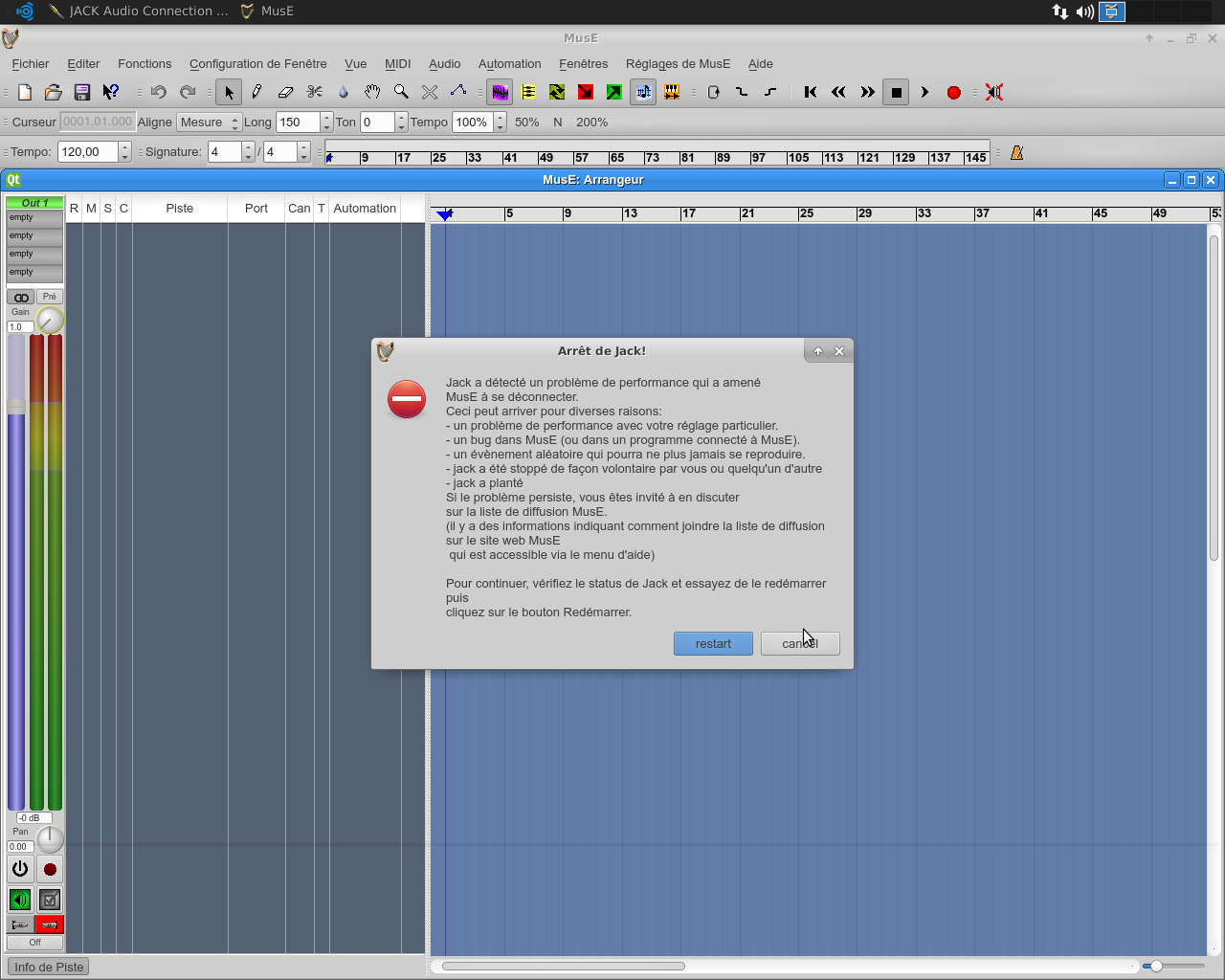Toggle the power off button on Out 1 strip
The image size is (1225, 980).
pyautogui.click(x=20, y=869)
